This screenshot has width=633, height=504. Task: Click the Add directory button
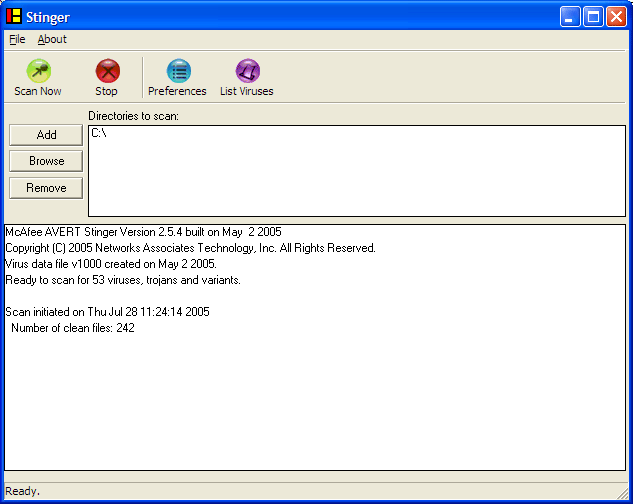[46, 135]
